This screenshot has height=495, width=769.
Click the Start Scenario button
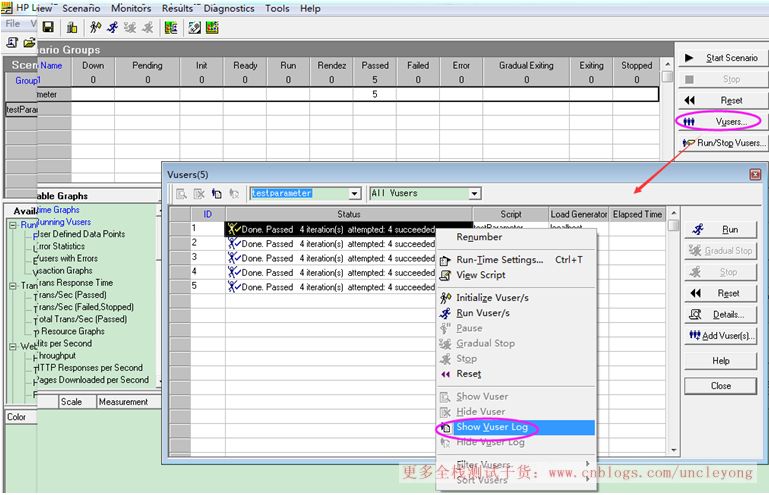coord(723,57)
